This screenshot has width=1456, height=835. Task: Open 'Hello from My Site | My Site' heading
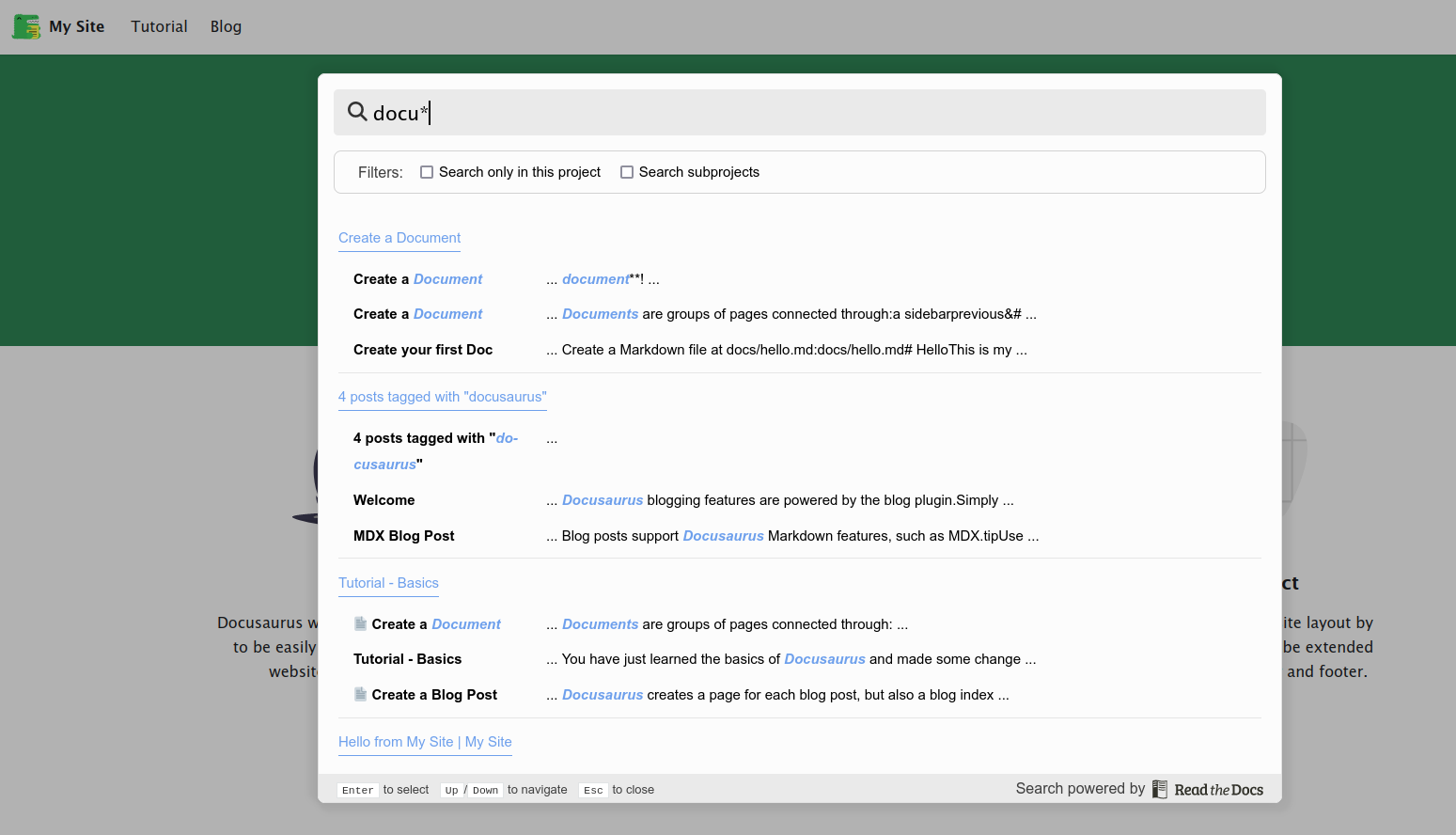tap(425, 742)
